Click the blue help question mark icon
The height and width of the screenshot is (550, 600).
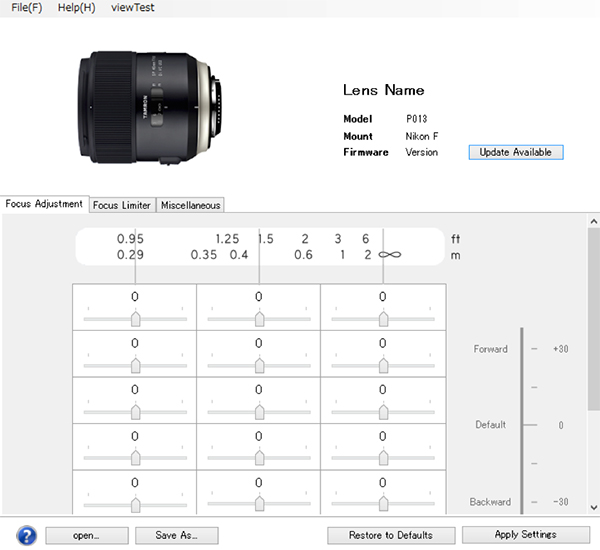(26, 534)
